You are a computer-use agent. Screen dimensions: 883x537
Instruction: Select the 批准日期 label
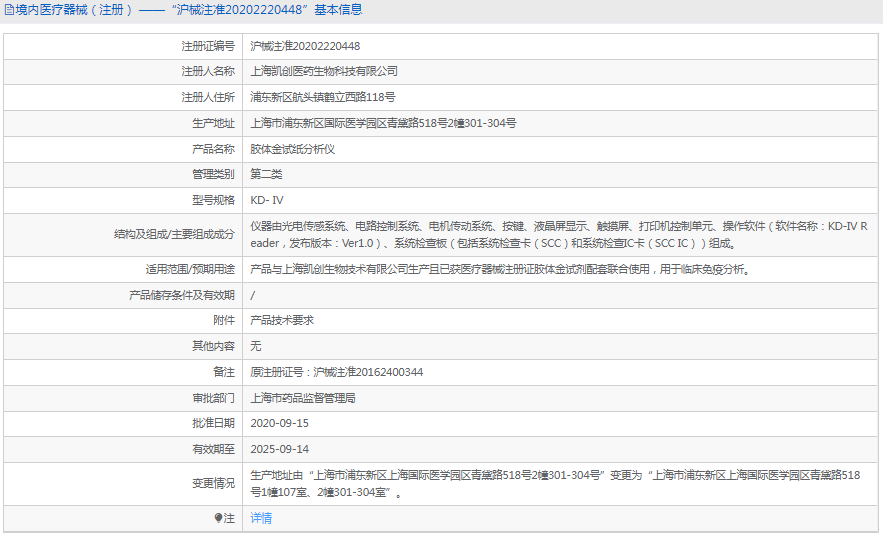point(213,423)
